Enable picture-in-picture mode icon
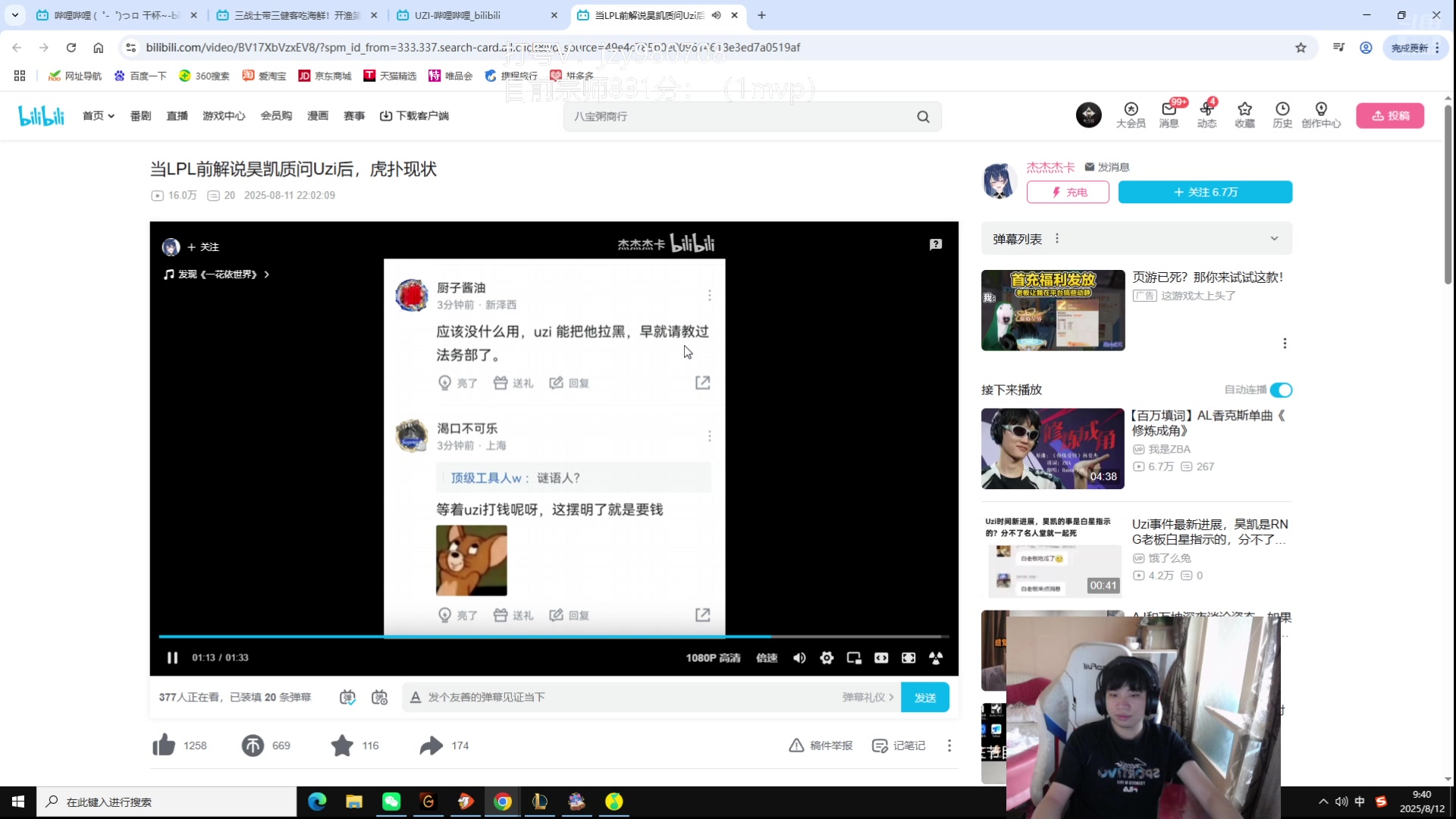 854,657
